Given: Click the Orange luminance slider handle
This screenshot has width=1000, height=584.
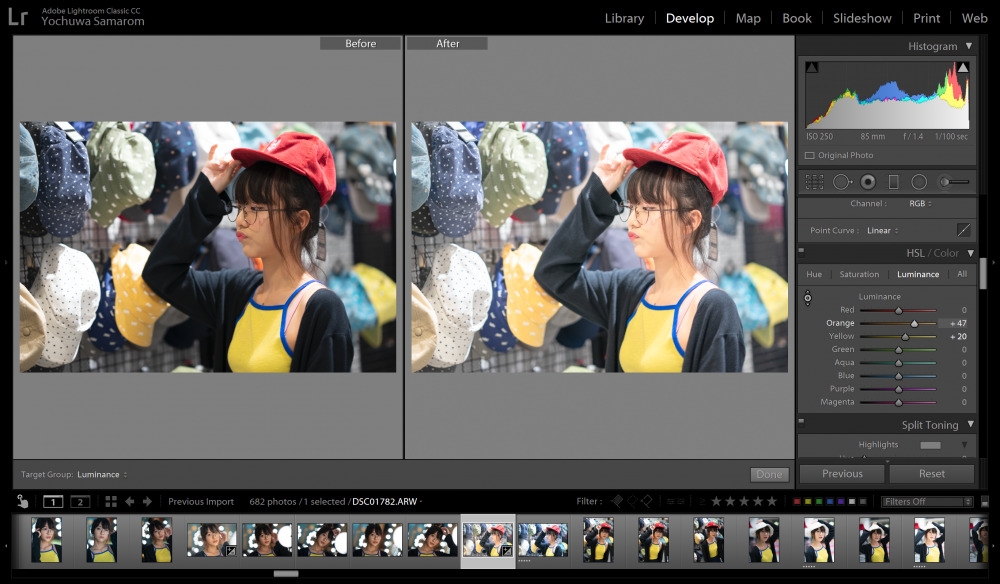Looking at the screenshot, I should (x=914, y=324).
